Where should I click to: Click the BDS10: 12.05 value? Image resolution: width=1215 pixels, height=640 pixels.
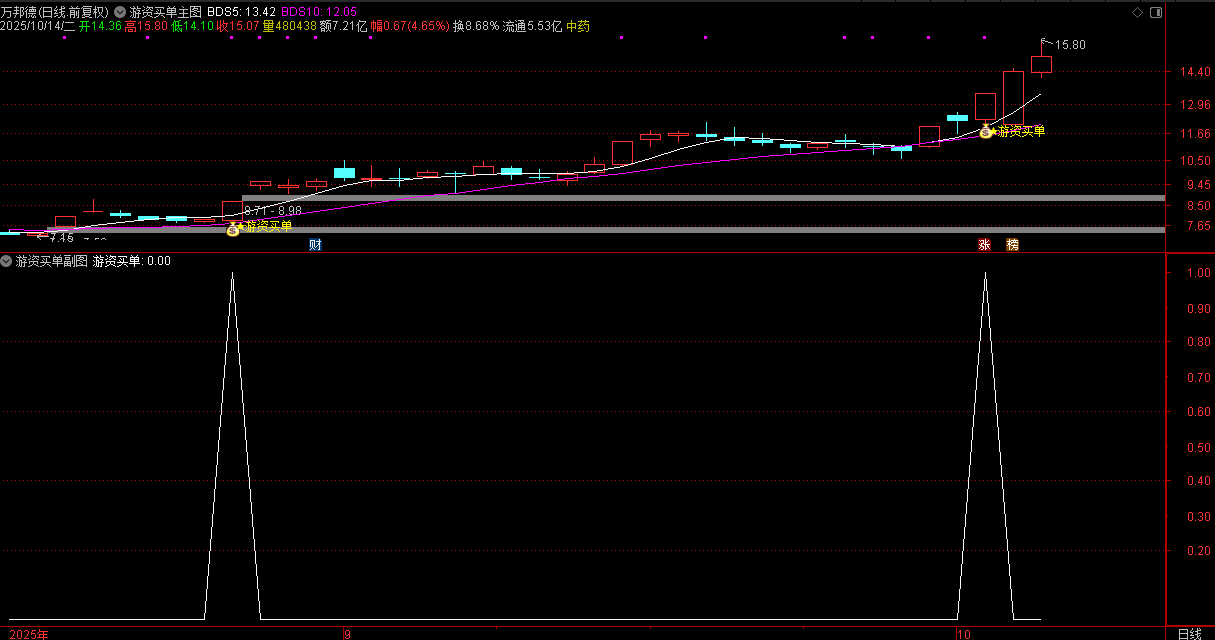click(x=318, y=12)
